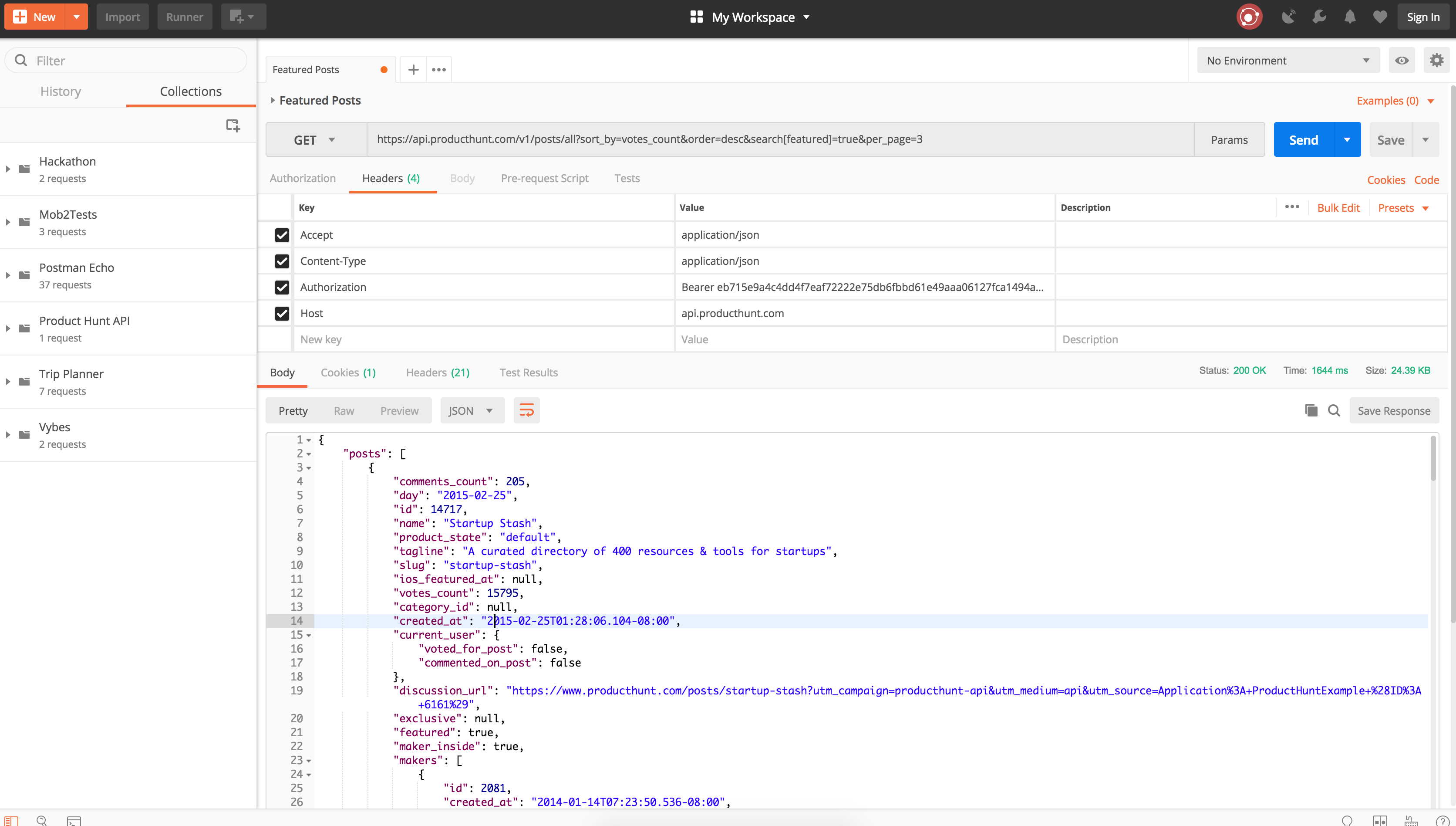Click the sync status icon in top bar

tap(1249, 17)
